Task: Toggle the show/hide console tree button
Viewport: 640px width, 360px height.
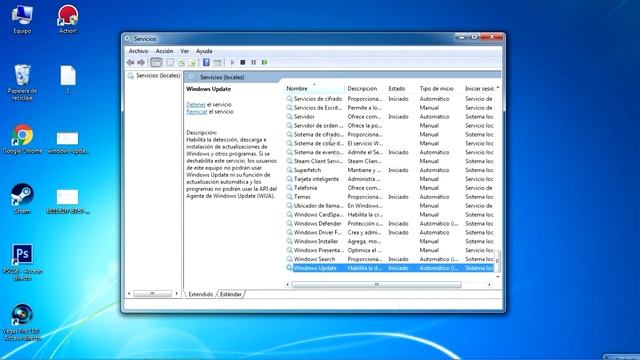Action: coord(156,62)
